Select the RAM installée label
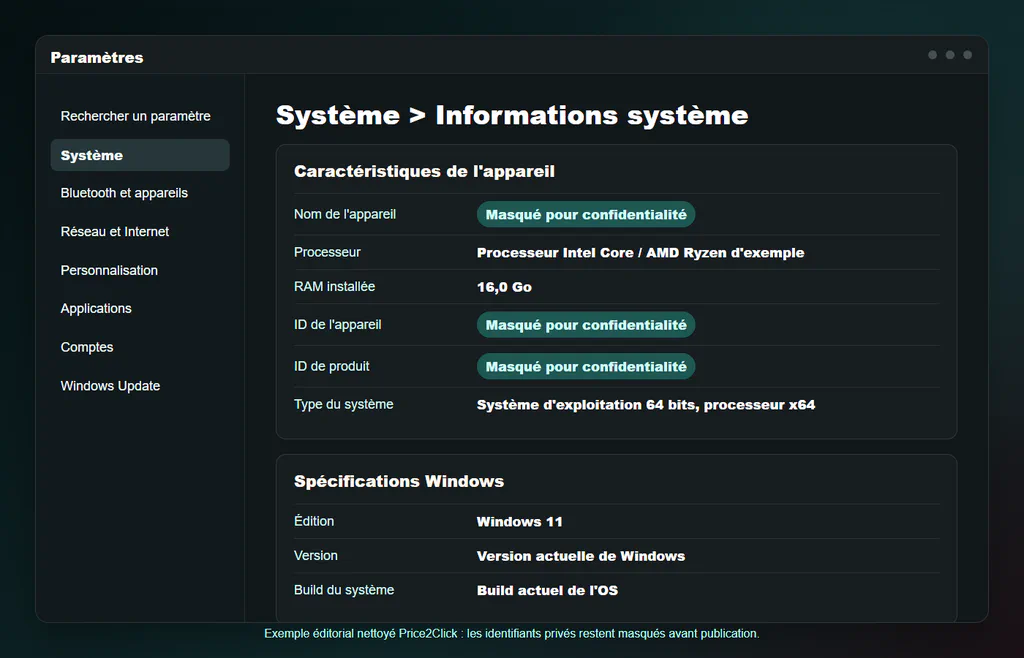 [334, 287]
